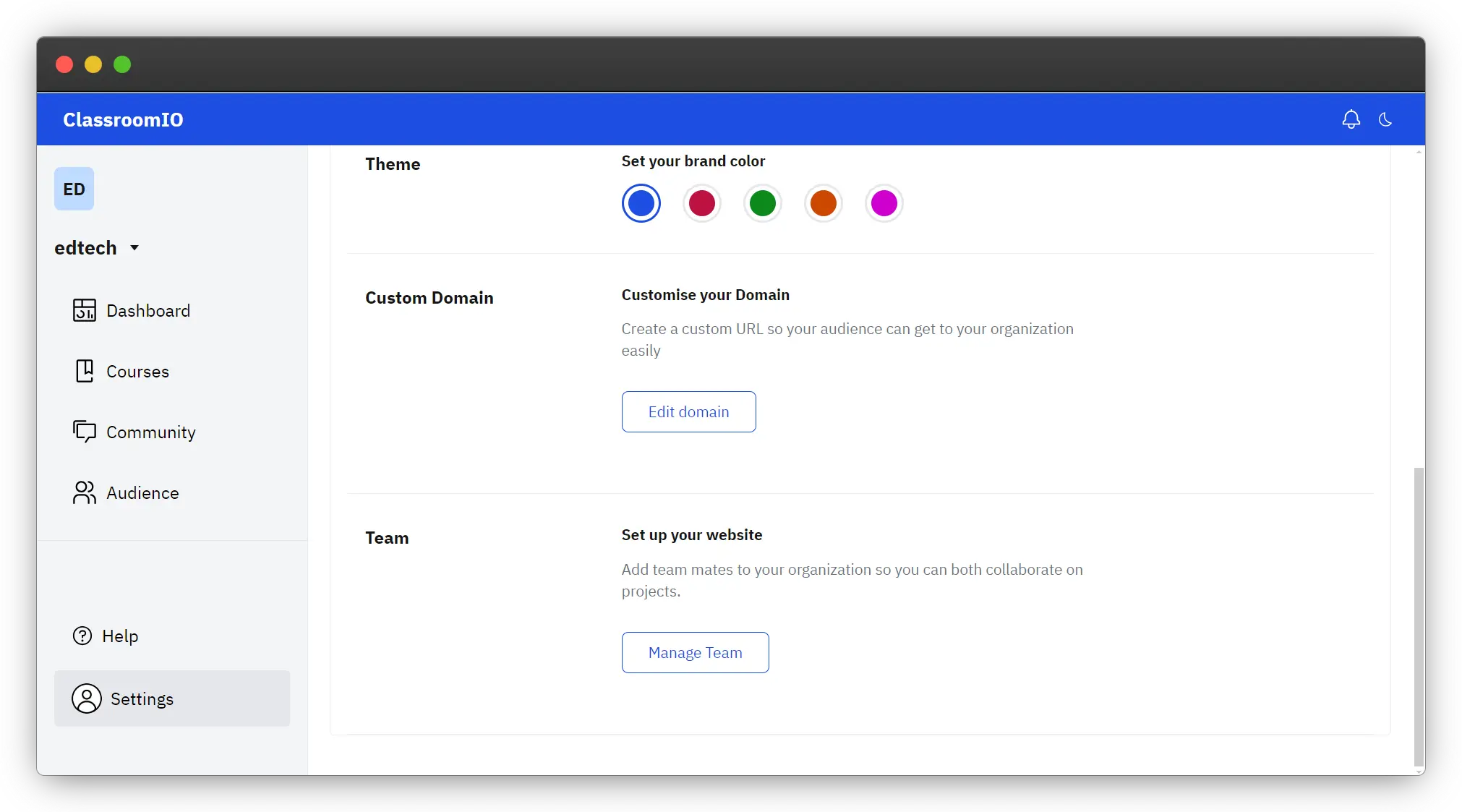Viewport: 1462px width, 812px height.
Task: Open the Community menu item
Action: tap(150, 432)
